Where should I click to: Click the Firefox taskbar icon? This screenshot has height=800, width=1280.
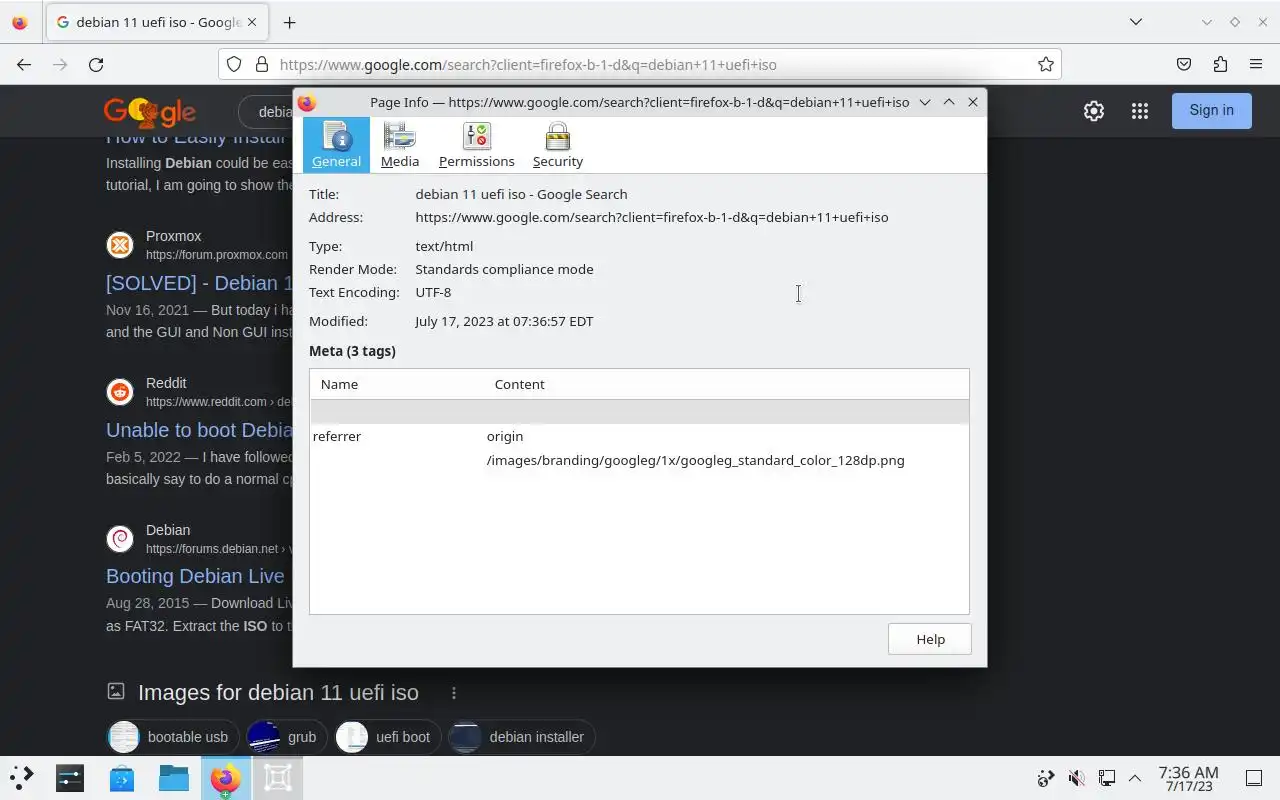tap(226, 777)
